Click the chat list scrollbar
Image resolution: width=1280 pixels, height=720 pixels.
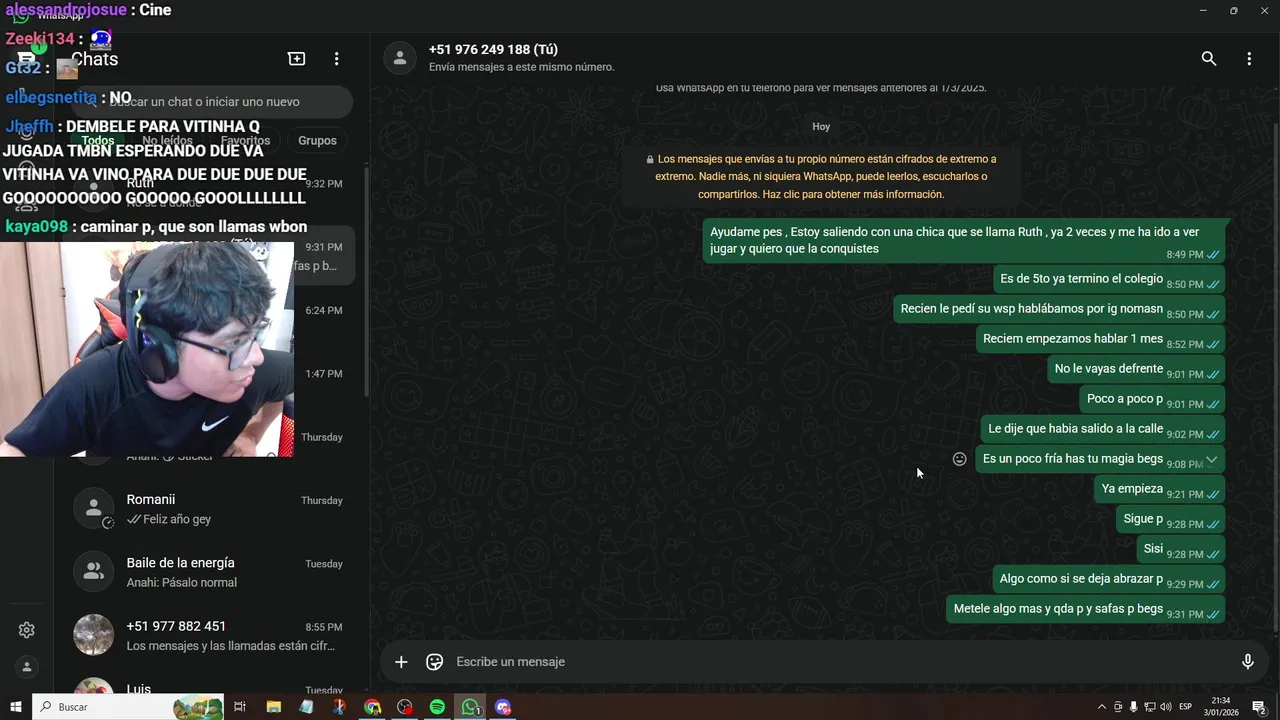[366, 280]
